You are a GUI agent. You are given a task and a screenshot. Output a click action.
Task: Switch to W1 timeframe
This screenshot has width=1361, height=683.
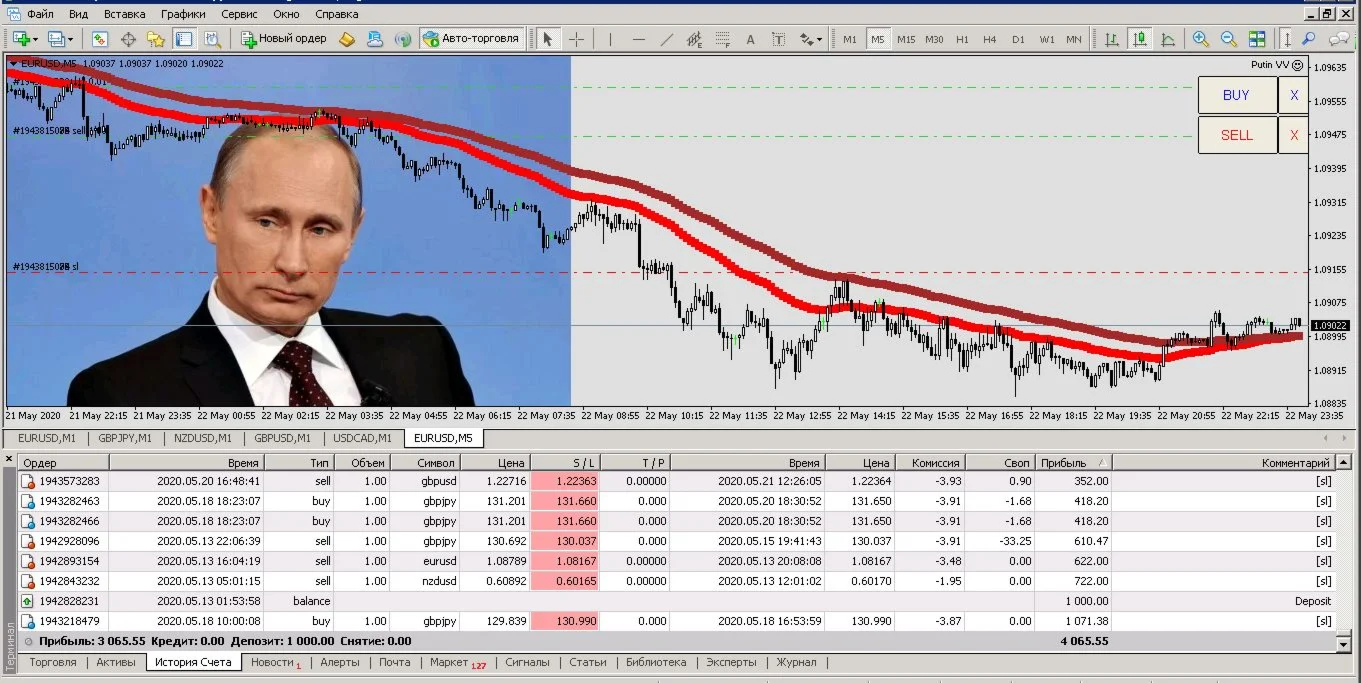pyautogui.click(x=1046, y=39)
